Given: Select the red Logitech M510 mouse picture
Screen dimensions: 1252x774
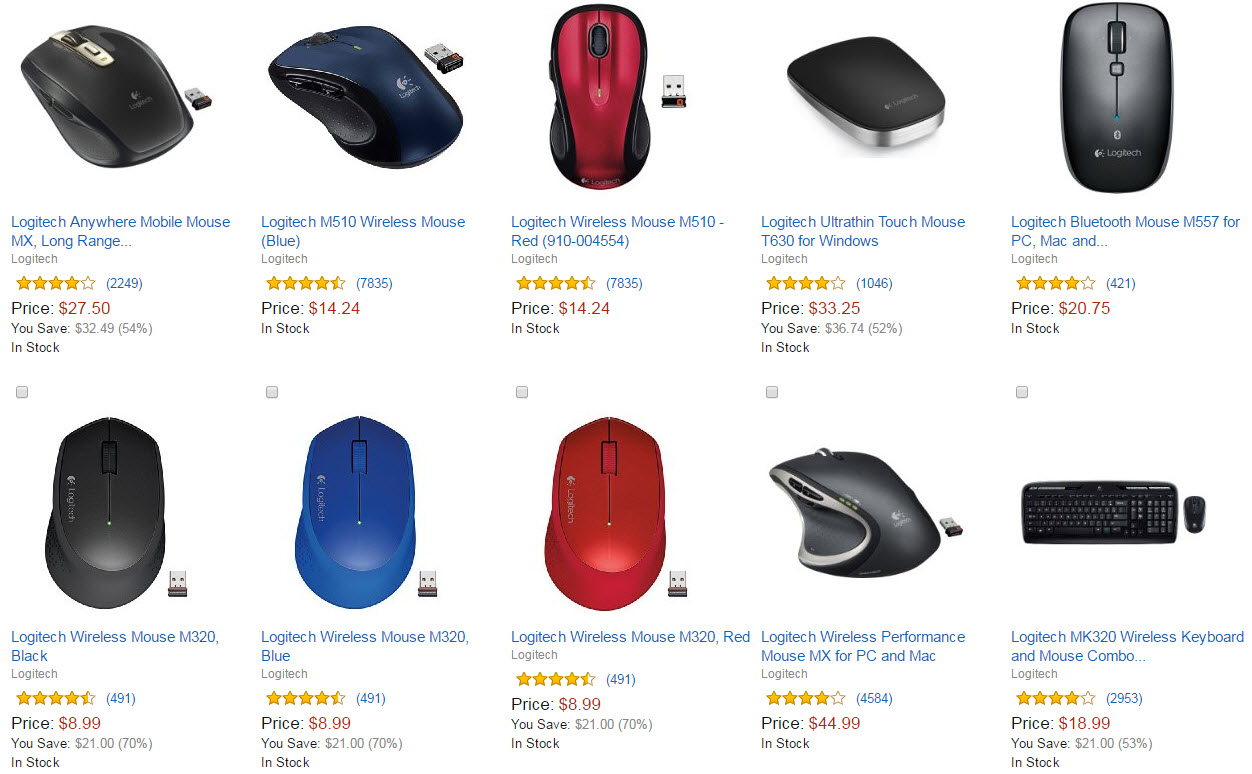Looking at the screenshot, I should [615, 100].
